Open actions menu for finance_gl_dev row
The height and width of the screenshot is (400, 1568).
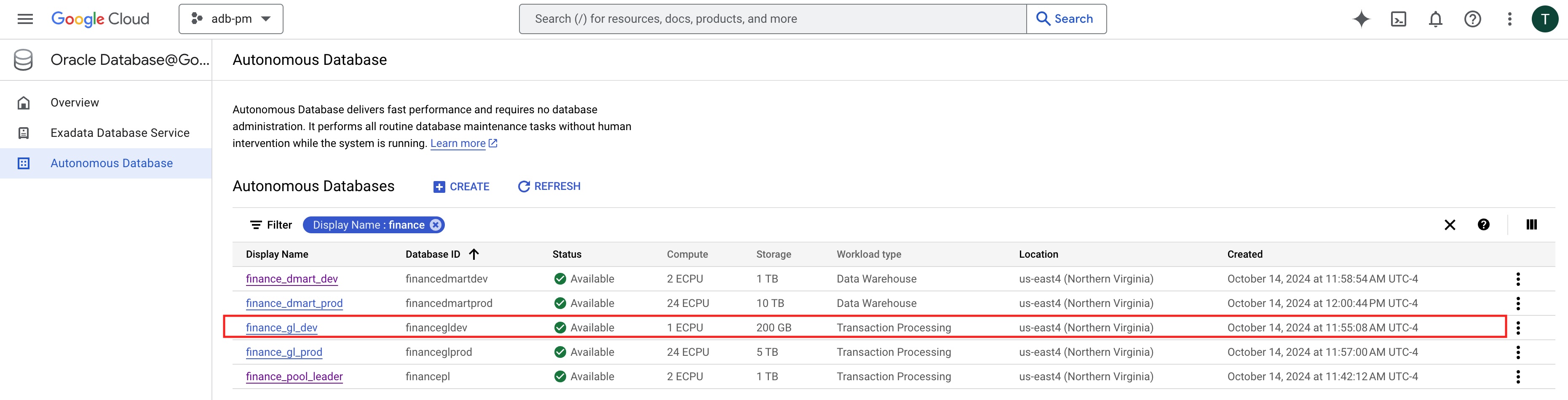(x=1518, y=328)
